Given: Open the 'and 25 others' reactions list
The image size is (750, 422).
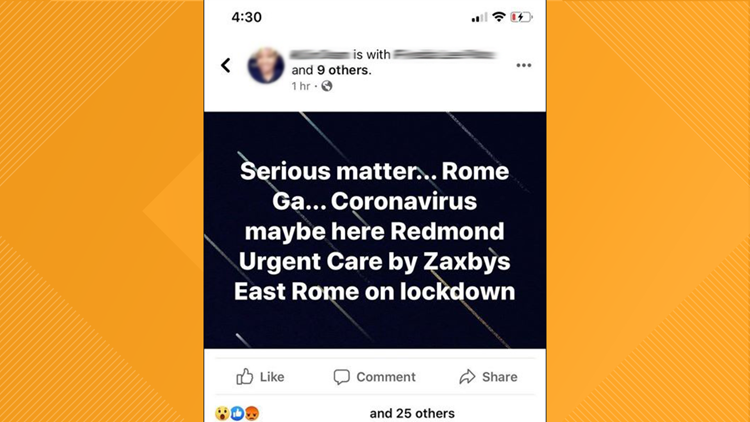Looking at the screenshot, I should click(x=412, y=413).
